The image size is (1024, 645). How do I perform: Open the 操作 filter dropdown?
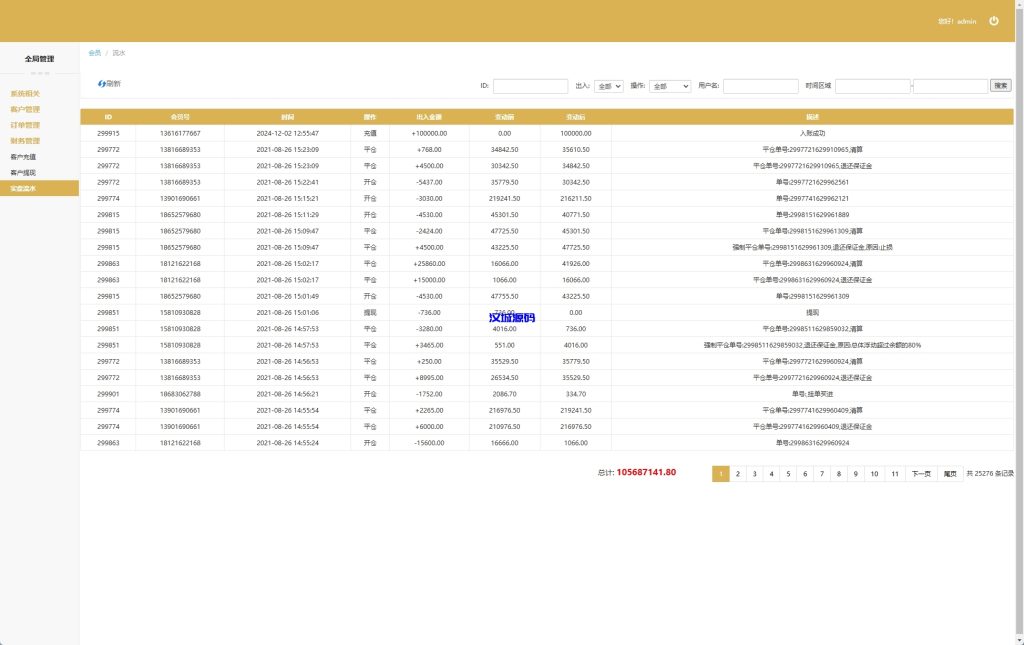pyautogui.click(x=668, y=85)
